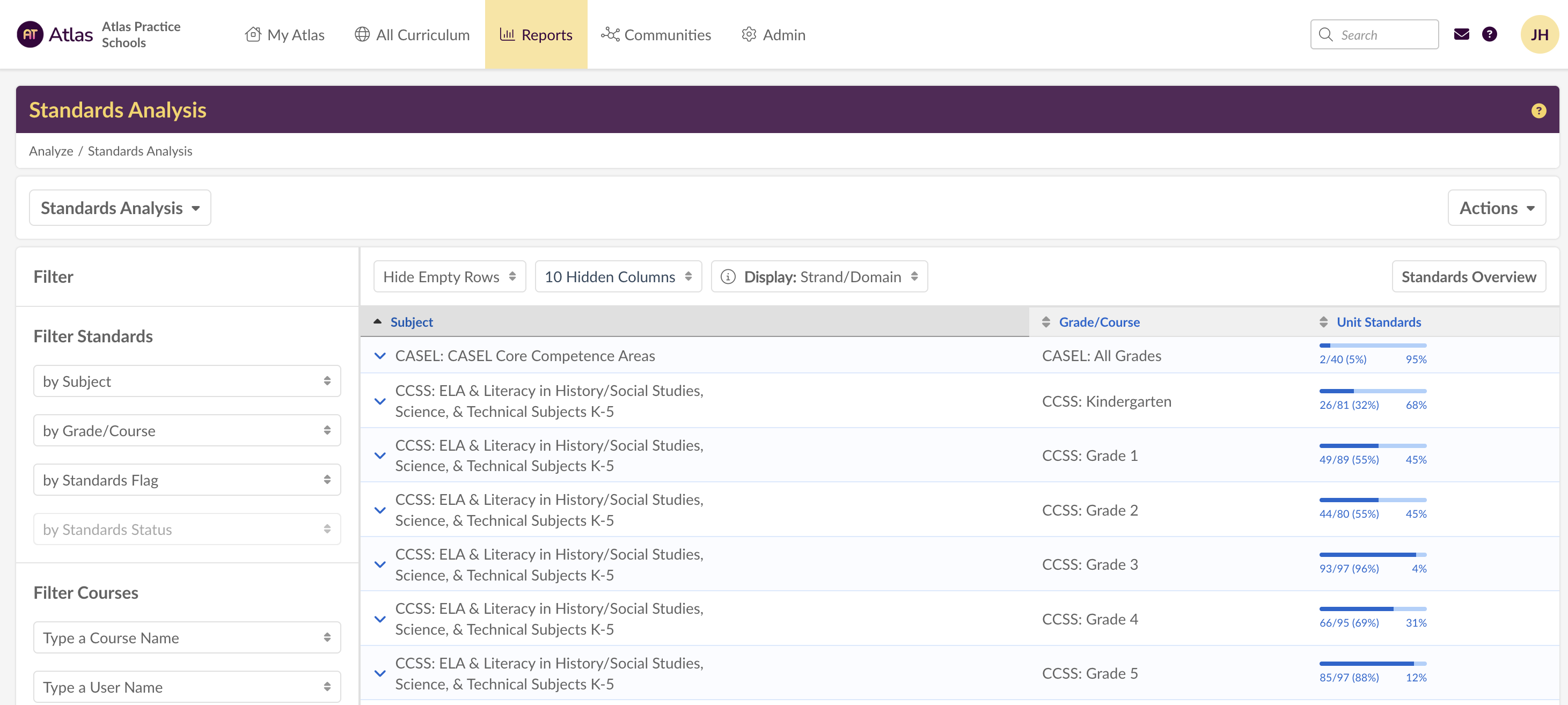Sort by Grade/Course column arrows
This screenshot has width=1568, height=705.
pyautogui.click(x=1046, y=322)
